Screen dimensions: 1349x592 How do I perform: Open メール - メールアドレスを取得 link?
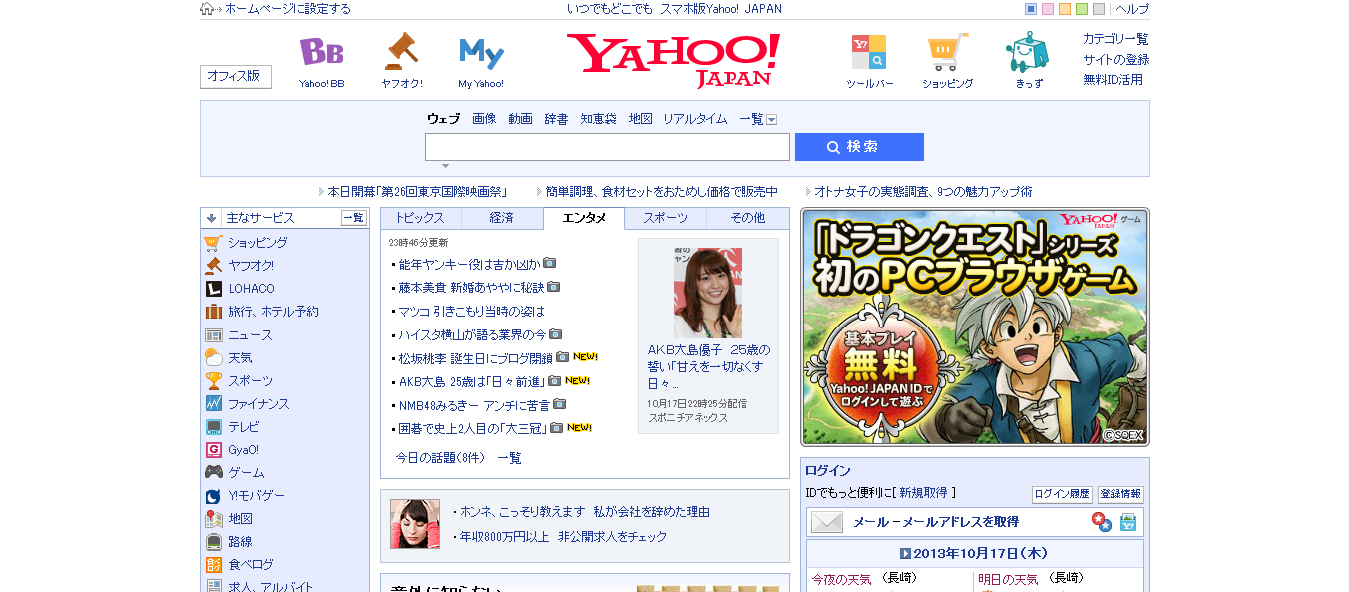coord(936,522)
